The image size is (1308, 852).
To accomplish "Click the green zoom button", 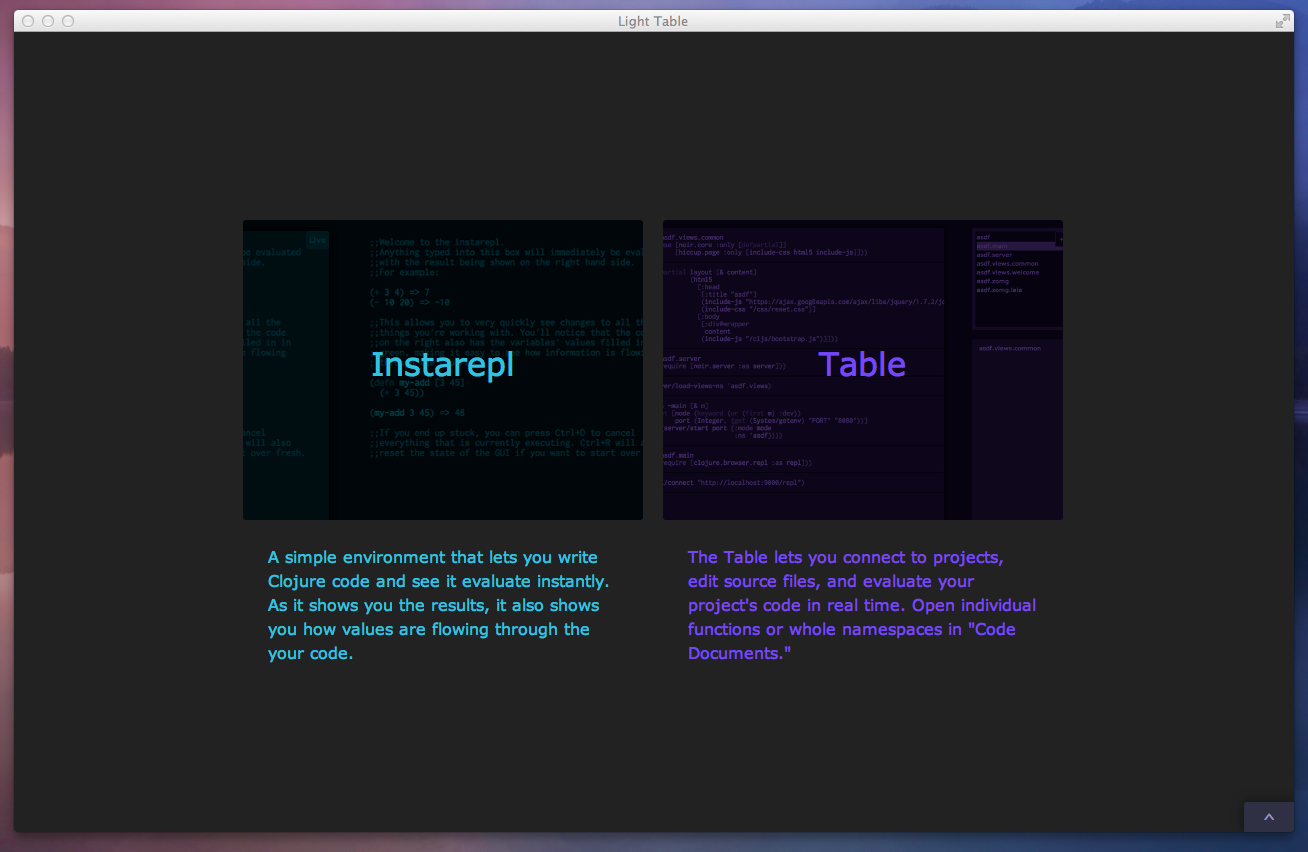I will [68, 20].
